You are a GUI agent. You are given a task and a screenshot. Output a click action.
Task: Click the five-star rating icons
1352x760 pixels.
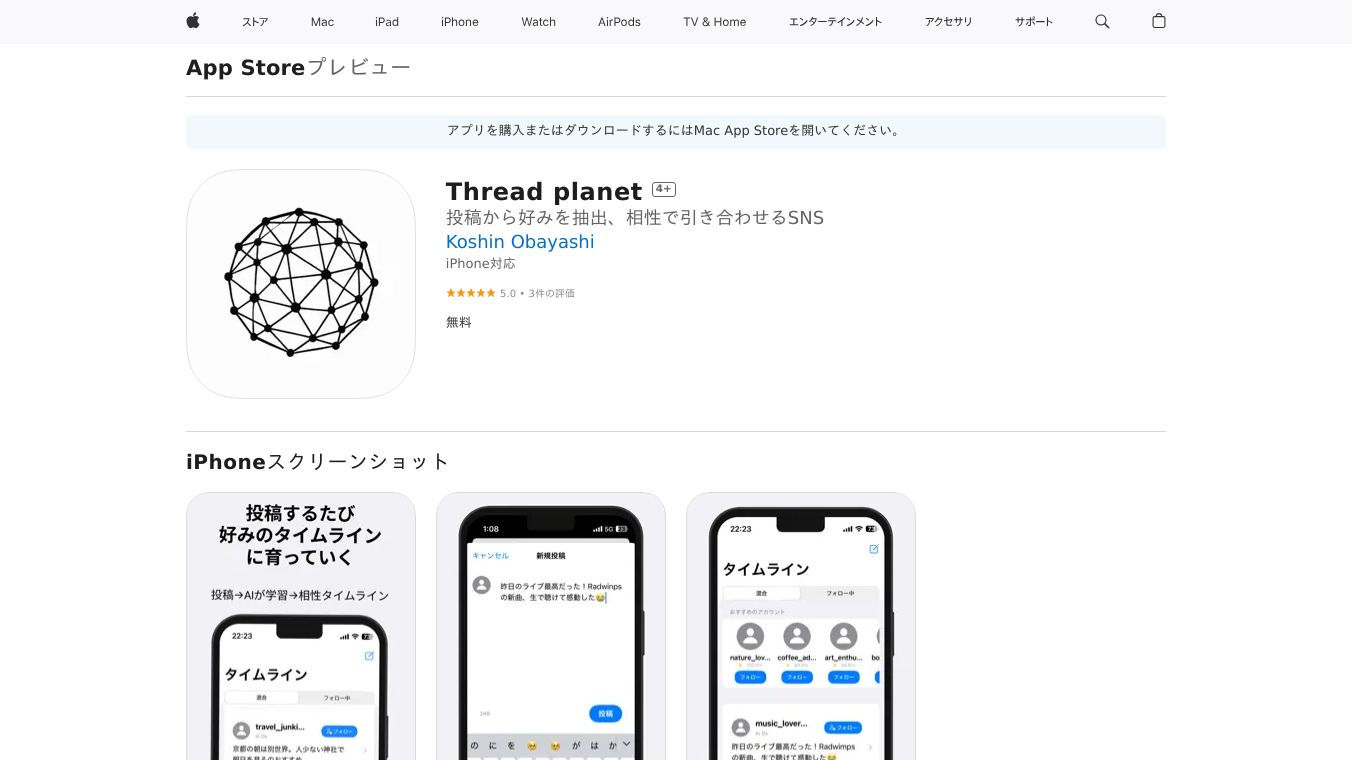coord(470,293)
